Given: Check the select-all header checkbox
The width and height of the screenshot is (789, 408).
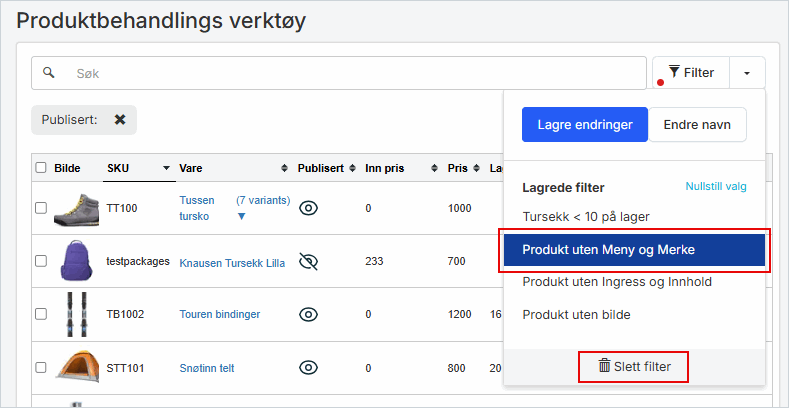Looking at the screenshot, I should tap(41, 168).
